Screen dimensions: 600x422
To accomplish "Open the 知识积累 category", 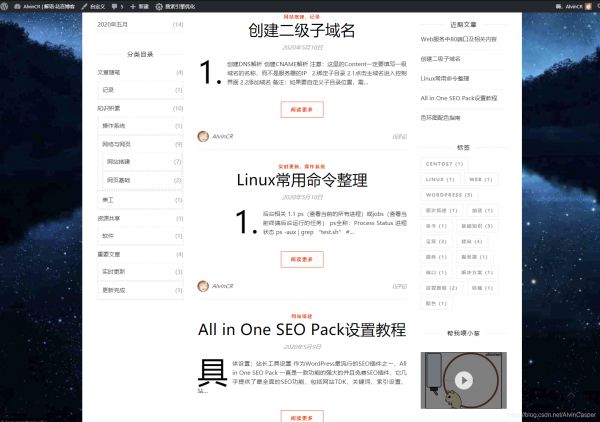I will tap(109, 108).
